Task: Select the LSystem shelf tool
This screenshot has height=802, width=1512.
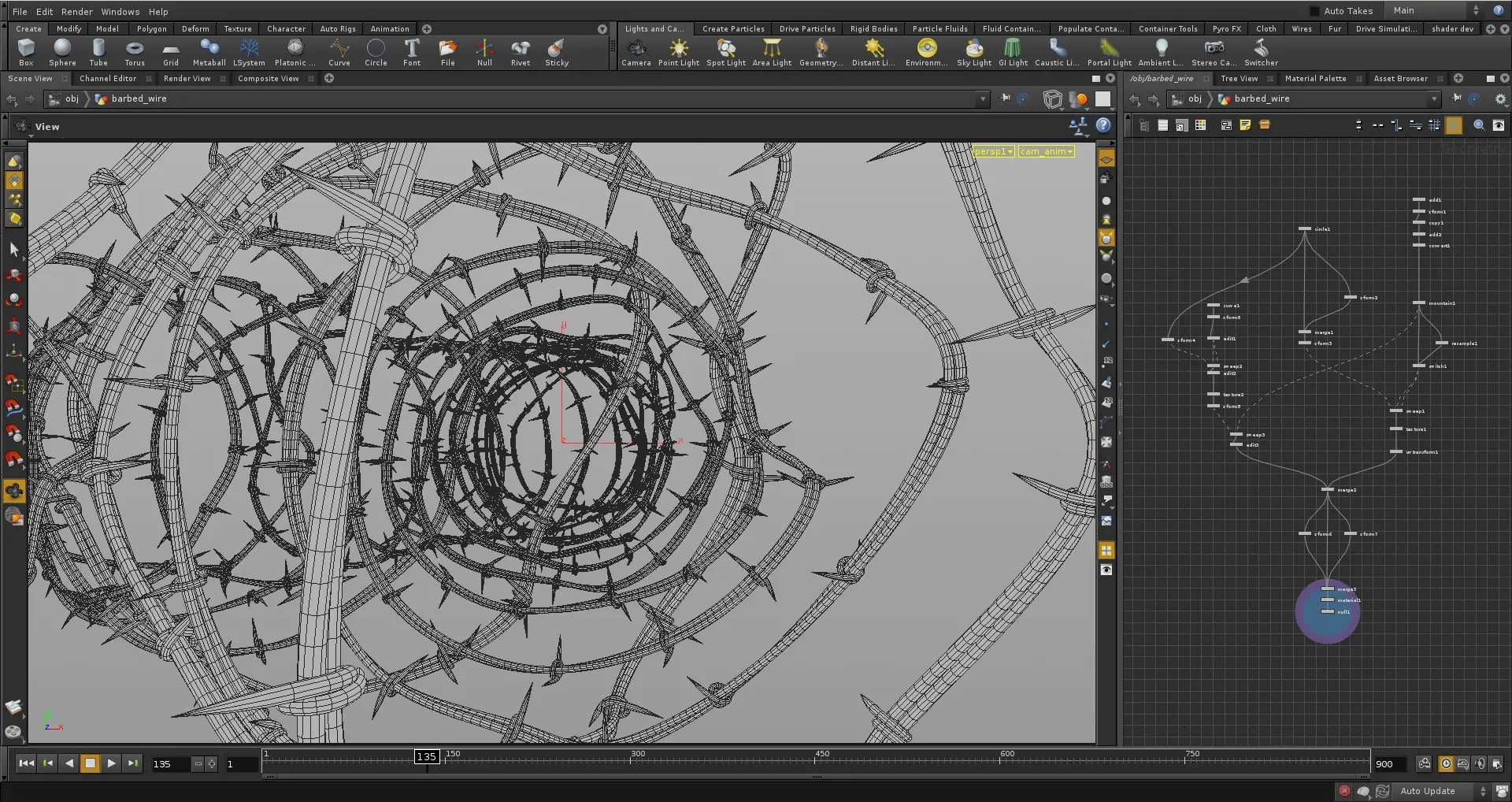Action: tap(249, 53)
